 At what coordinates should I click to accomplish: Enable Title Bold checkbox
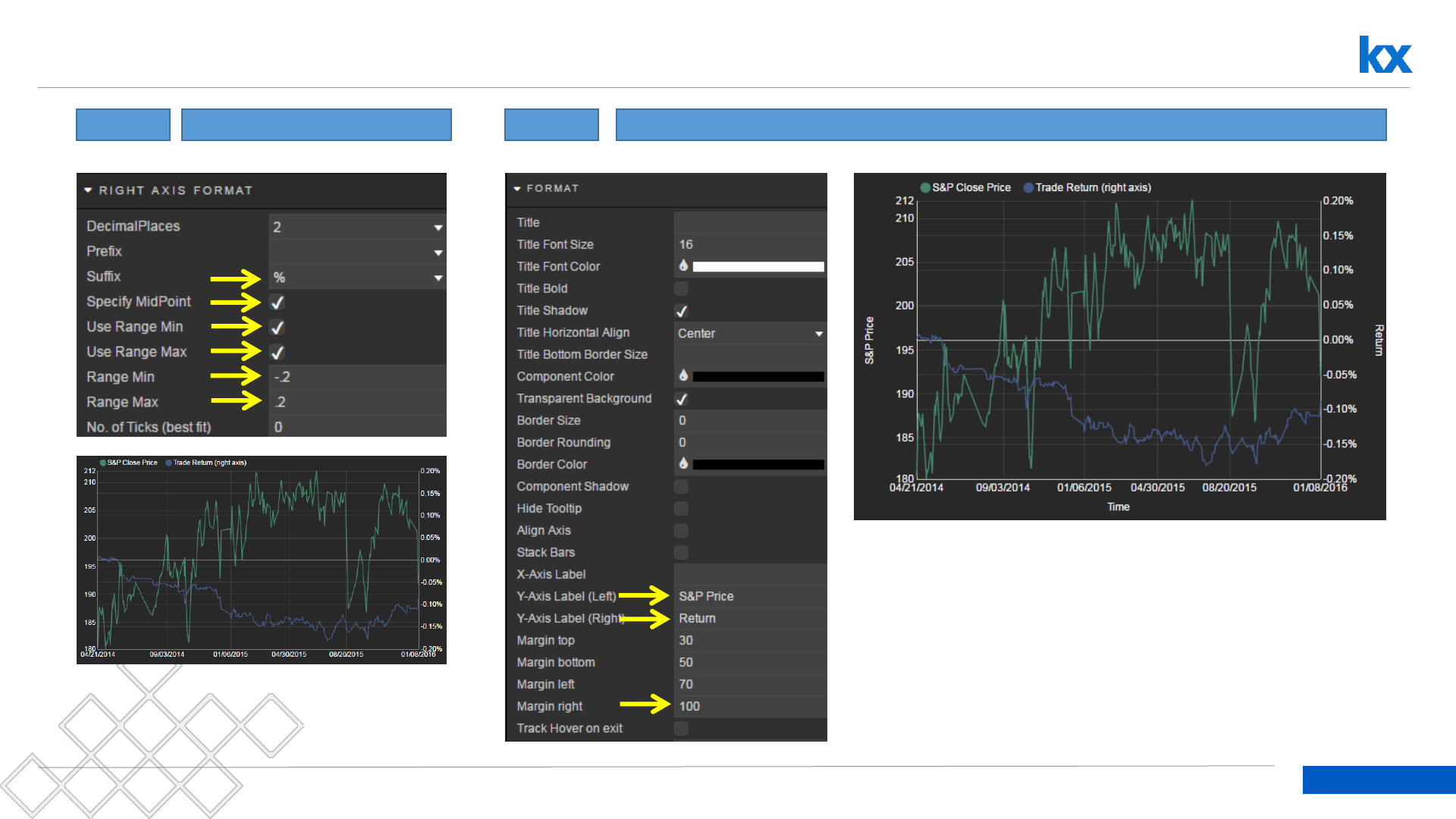(681, 289)
